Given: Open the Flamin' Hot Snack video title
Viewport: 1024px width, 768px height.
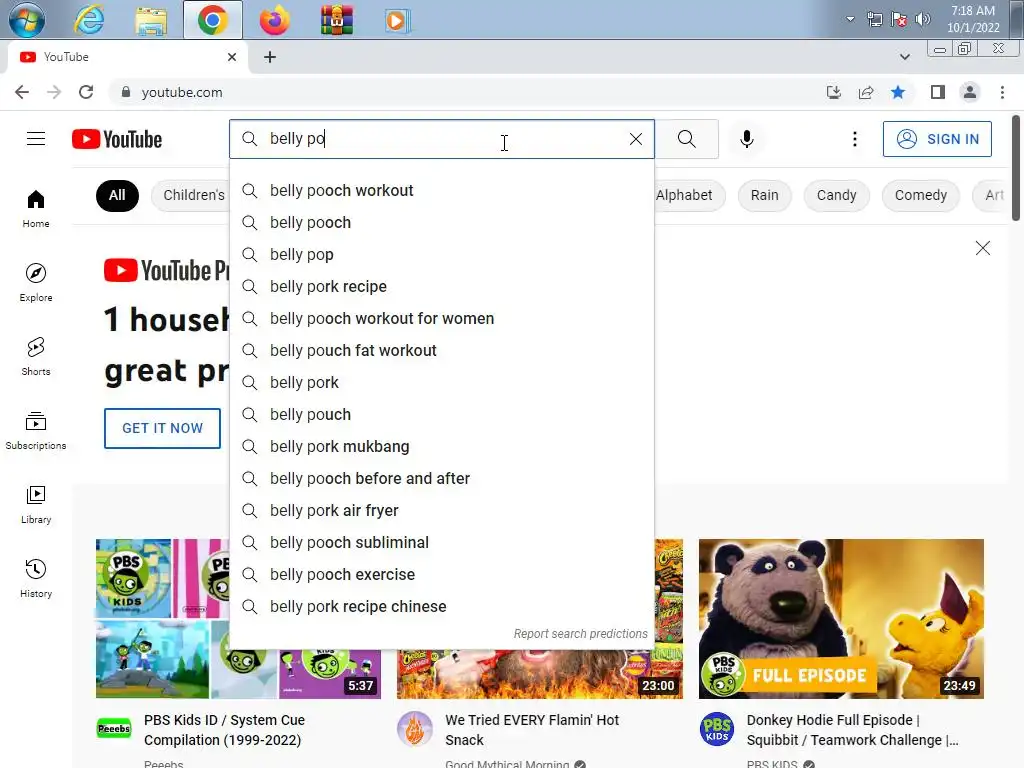Looking at the screenshot, I should 532,730.
